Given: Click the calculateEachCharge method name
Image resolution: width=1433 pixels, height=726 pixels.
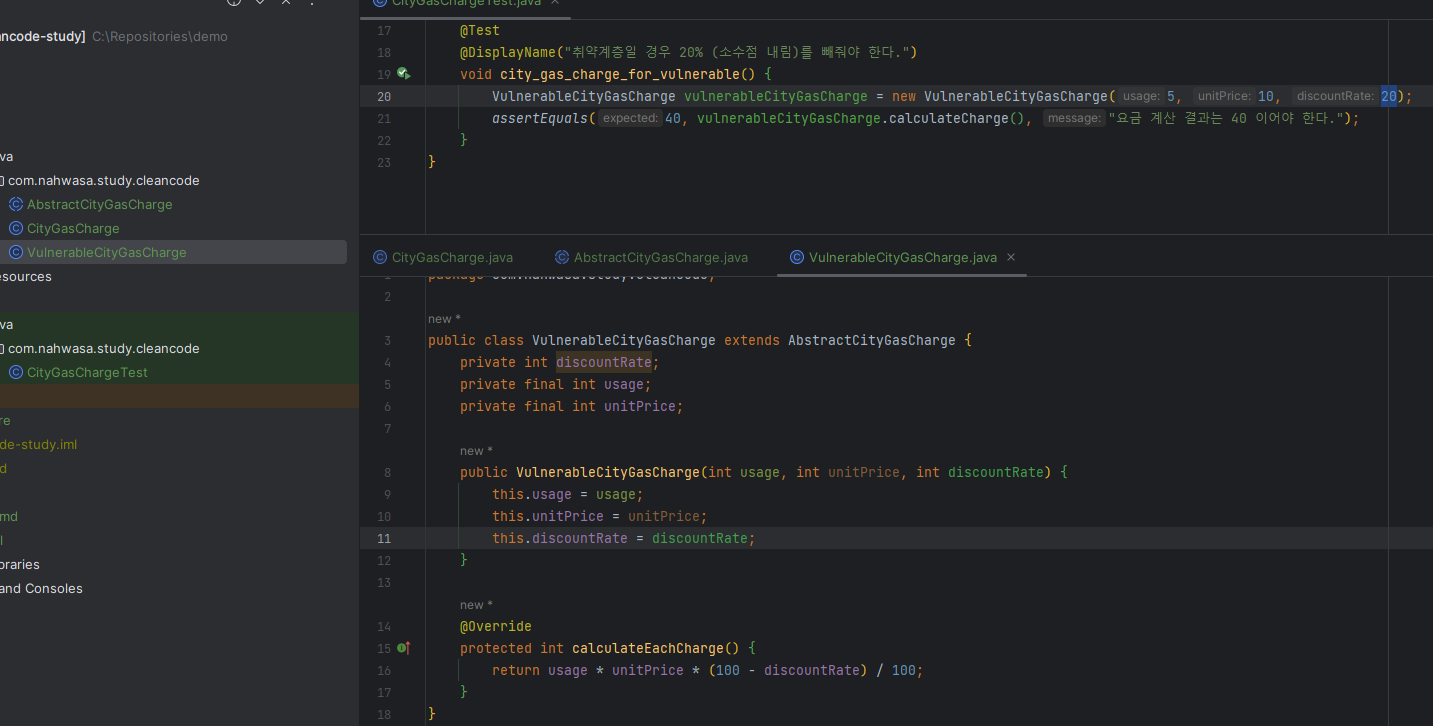Looking at the screenshot, I should click(648, 648).
